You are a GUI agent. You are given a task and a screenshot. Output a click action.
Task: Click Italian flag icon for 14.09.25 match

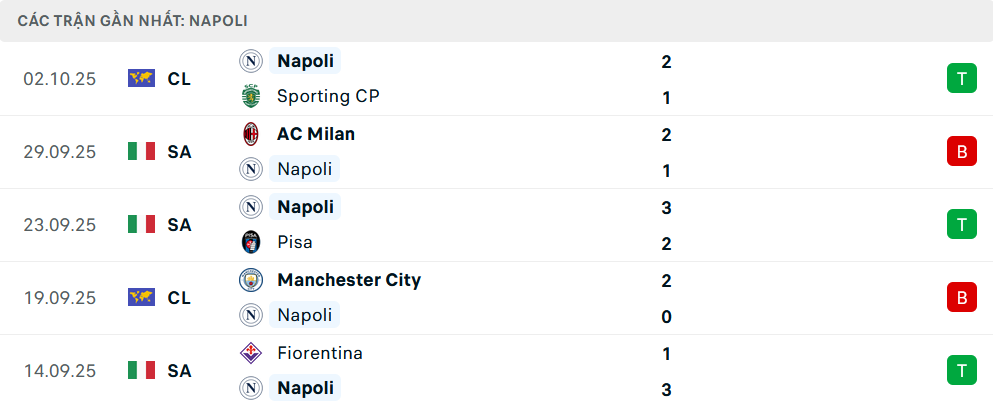(142, 371)
